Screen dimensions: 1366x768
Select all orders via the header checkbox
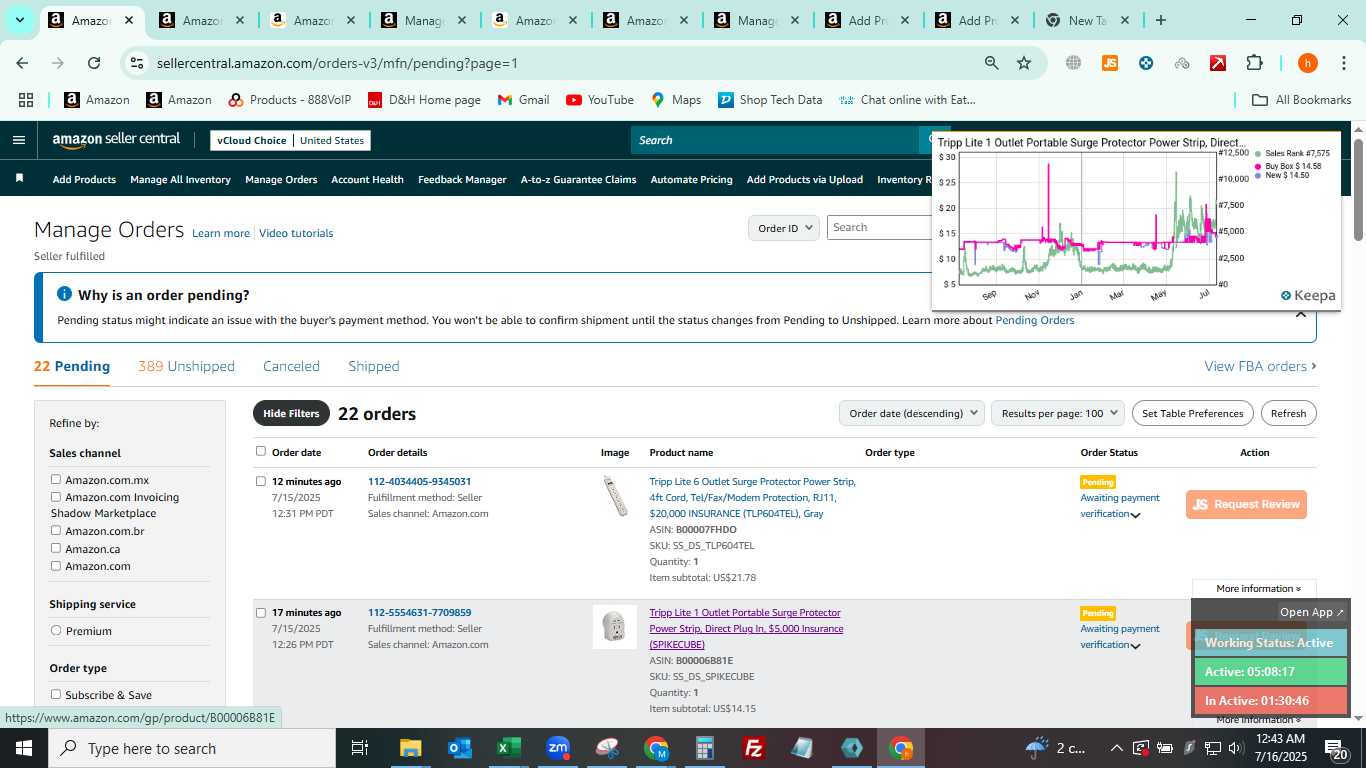261,451
